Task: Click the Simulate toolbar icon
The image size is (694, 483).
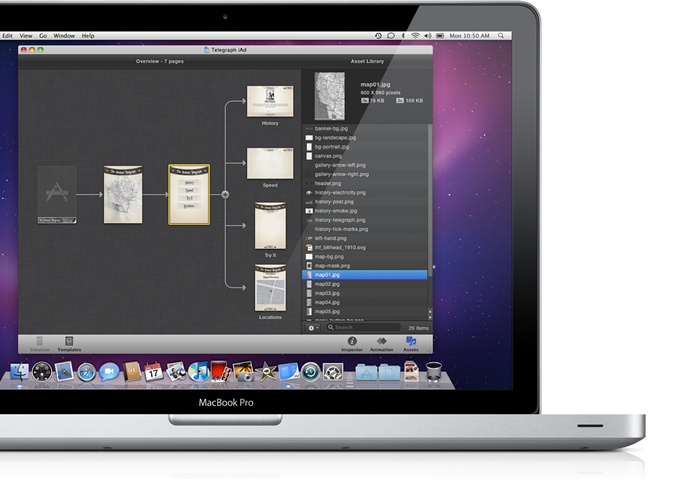Action: [39, 343]
